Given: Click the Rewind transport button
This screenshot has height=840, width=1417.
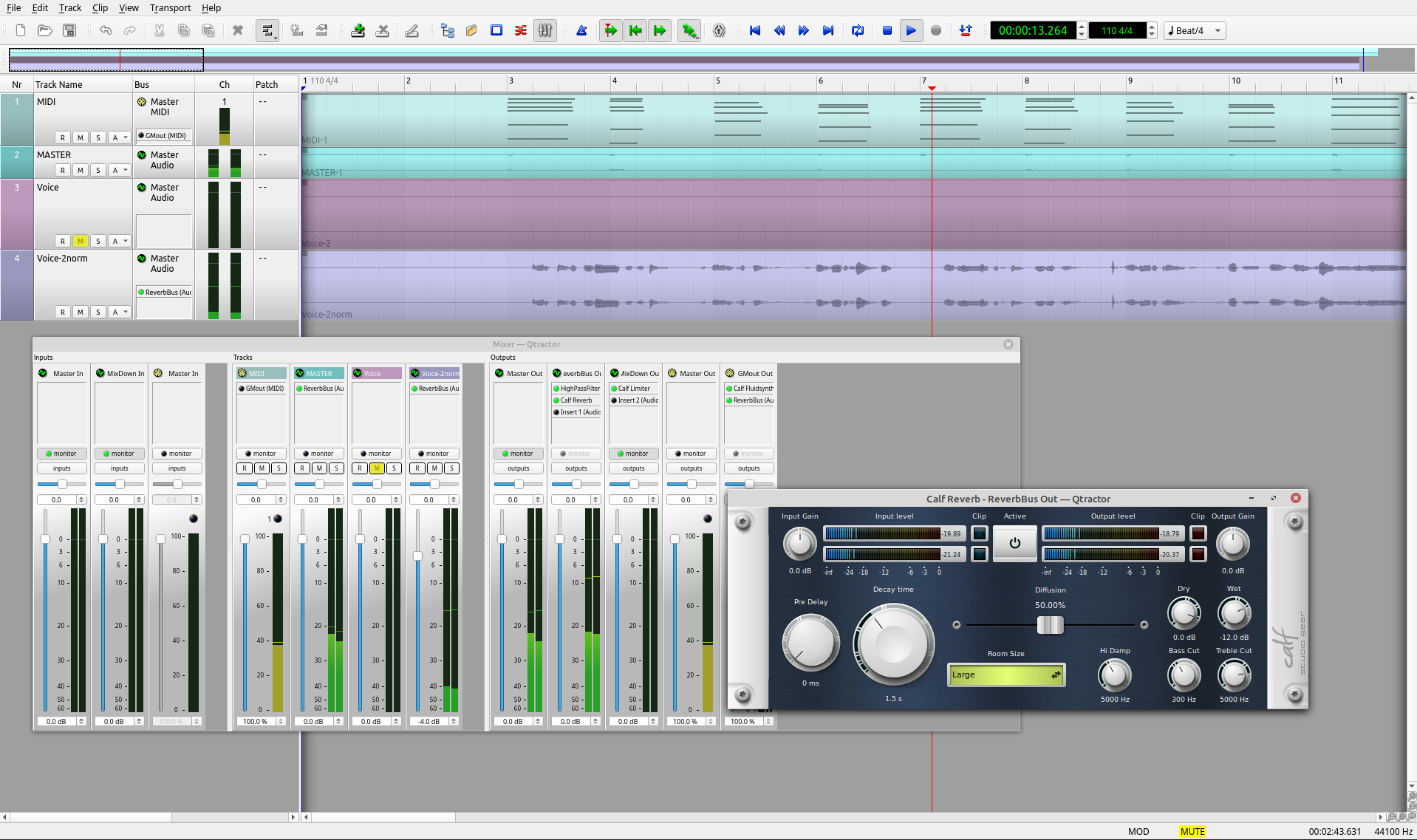Looking at the screenshot, I should tap(779, 30).
